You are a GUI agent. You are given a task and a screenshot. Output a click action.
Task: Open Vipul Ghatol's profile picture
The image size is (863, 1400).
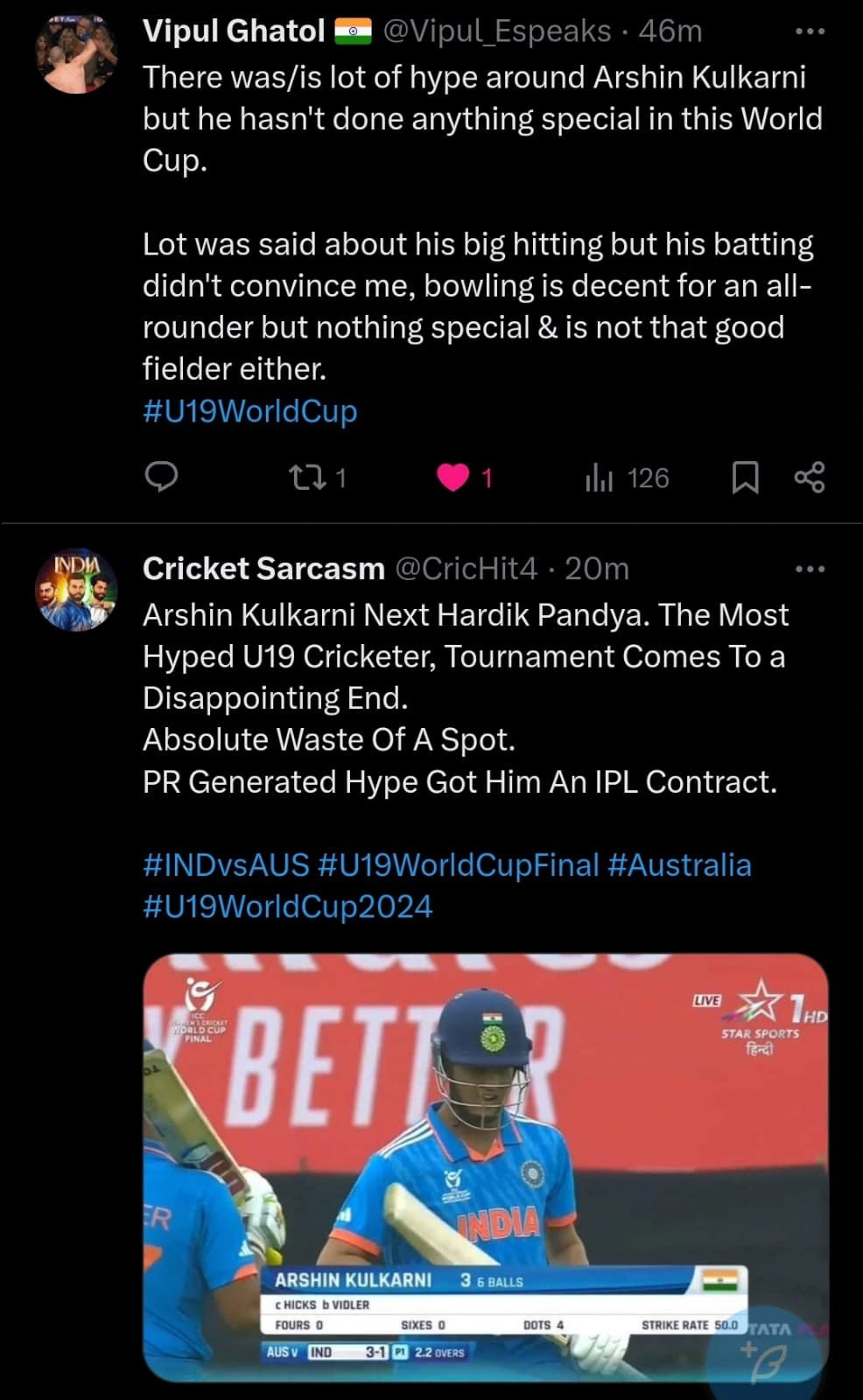pyautogui.click(x=77, y=54)
